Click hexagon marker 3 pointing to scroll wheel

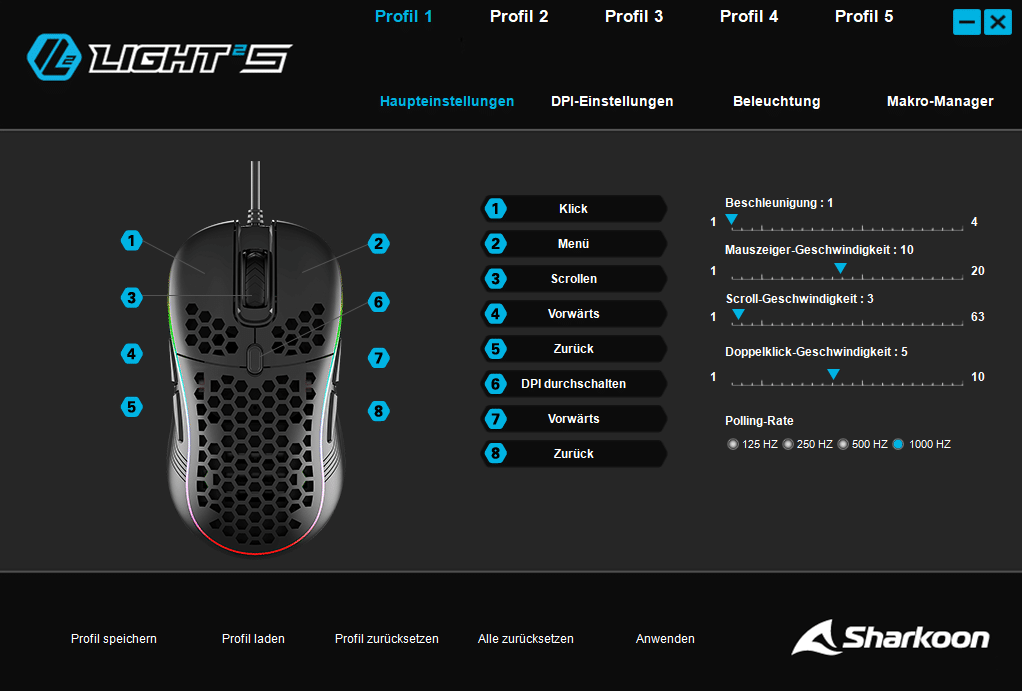[132, 298]
